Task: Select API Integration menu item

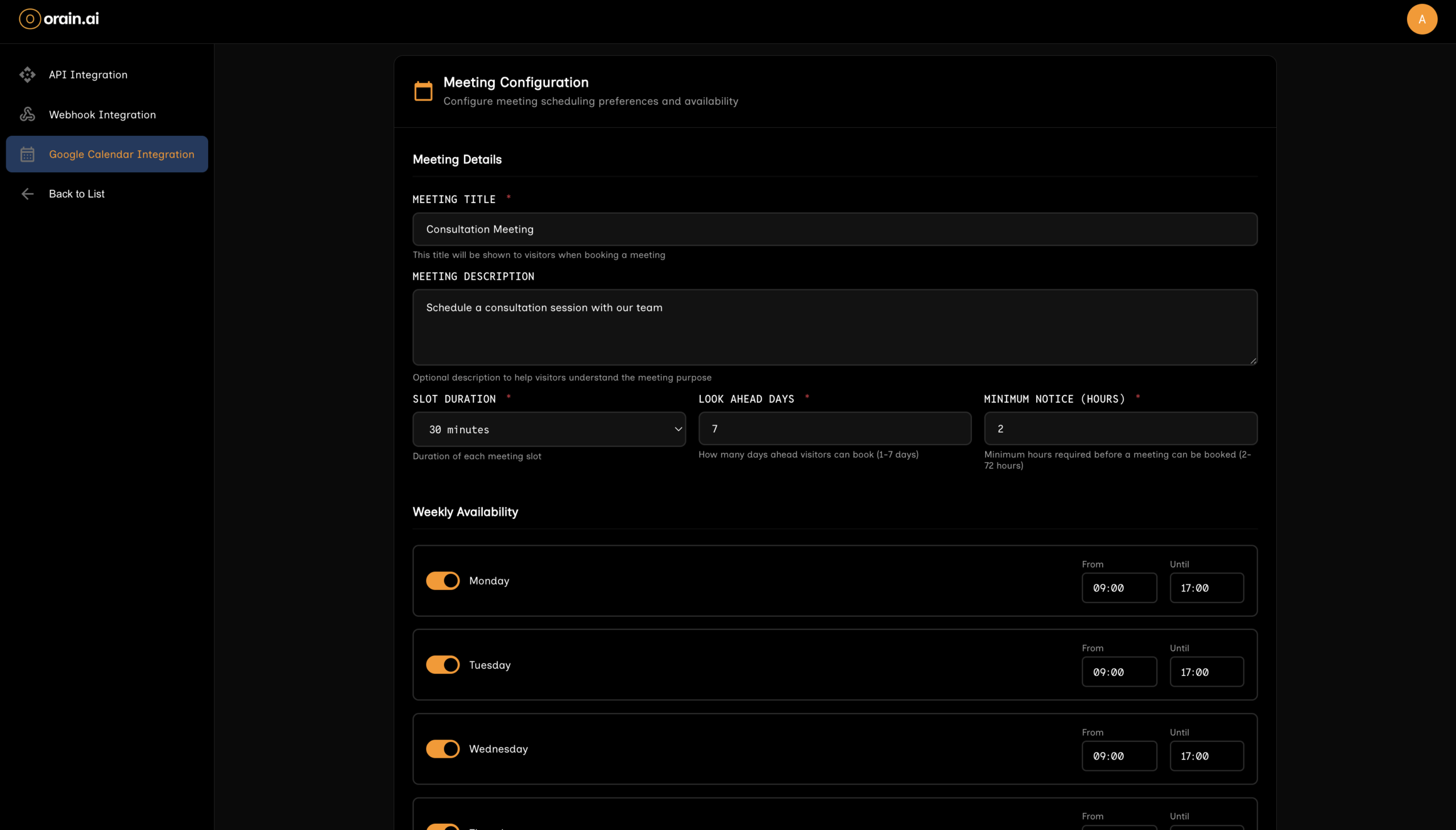Action: tap(88, 74)
